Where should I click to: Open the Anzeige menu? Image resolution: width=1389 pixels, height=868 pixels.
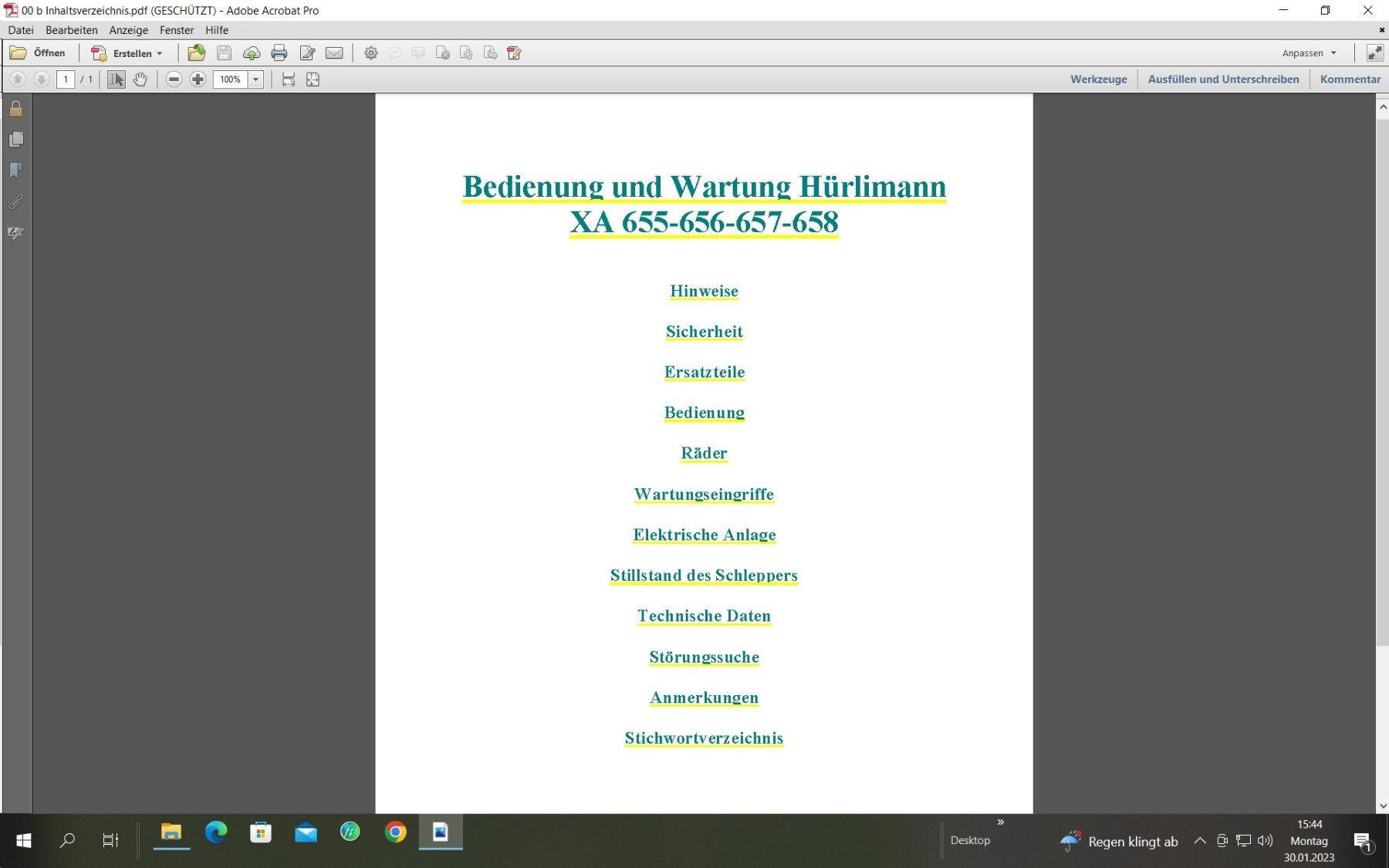pos(128,30)
